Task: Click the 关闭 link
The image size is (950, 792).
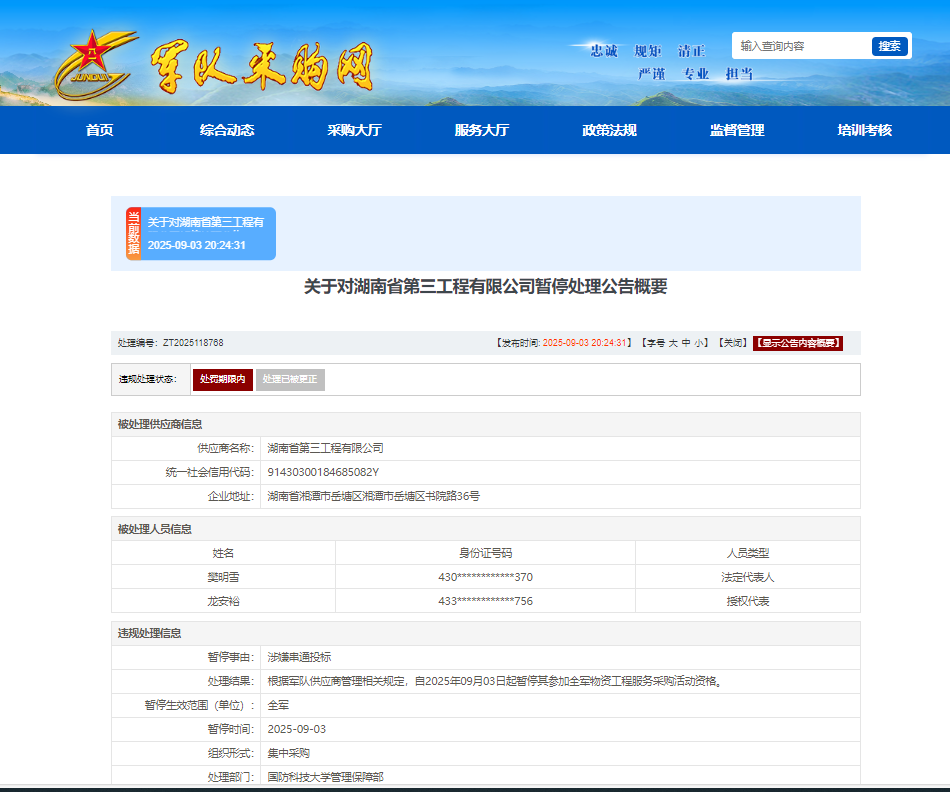Action: tap(733, 343)
